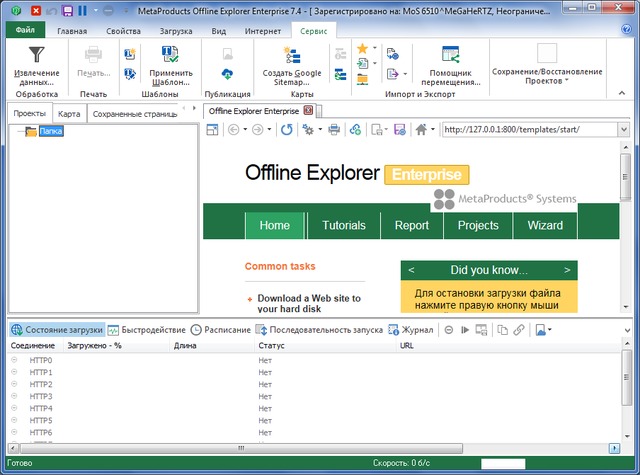Expand the browser settings gear dropdown arrow
The image size is (640, 475).
[319, 130]
